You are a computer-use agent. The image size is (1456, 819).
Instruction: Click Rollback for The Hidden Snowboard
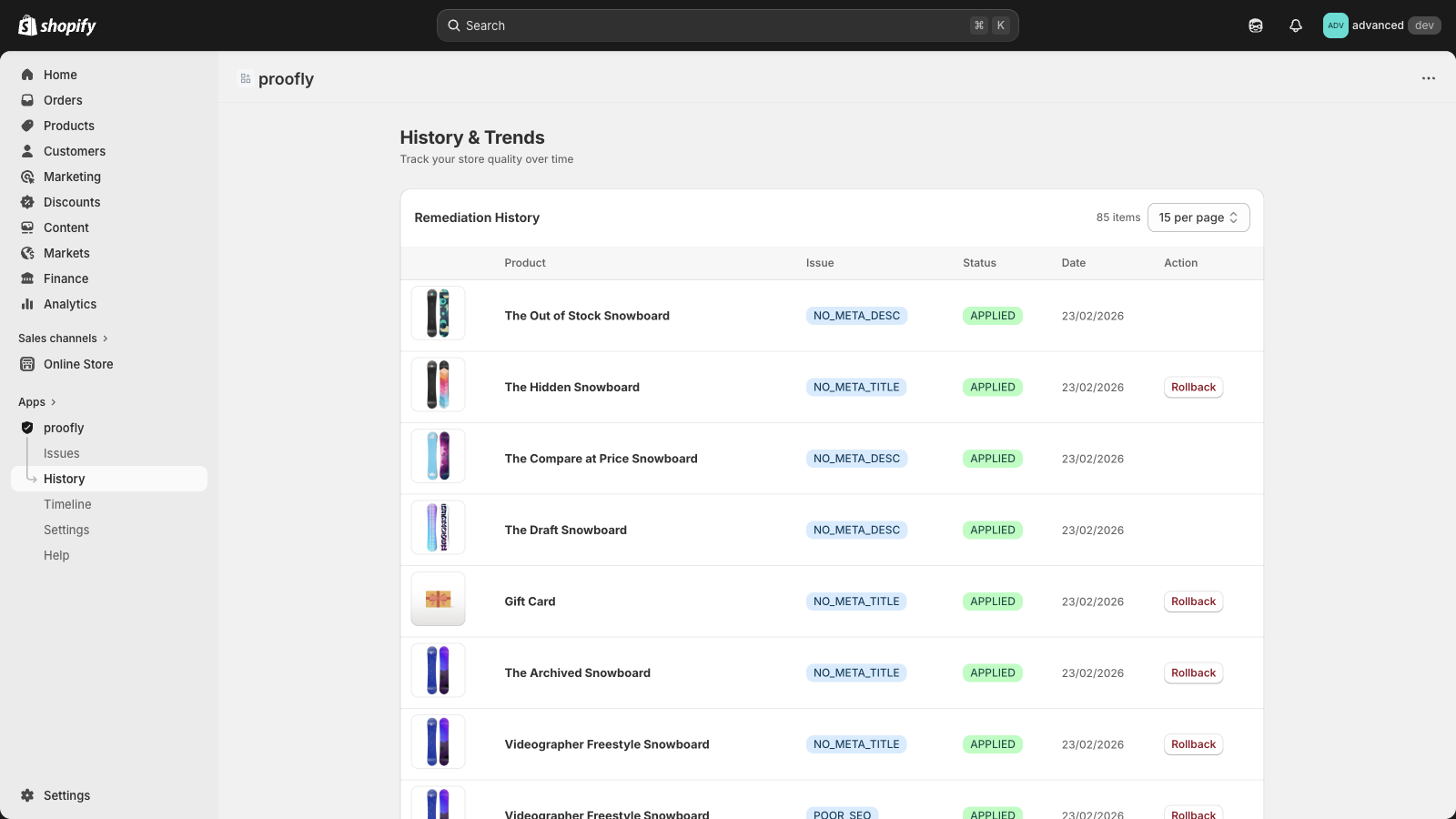click(1193, 387)
